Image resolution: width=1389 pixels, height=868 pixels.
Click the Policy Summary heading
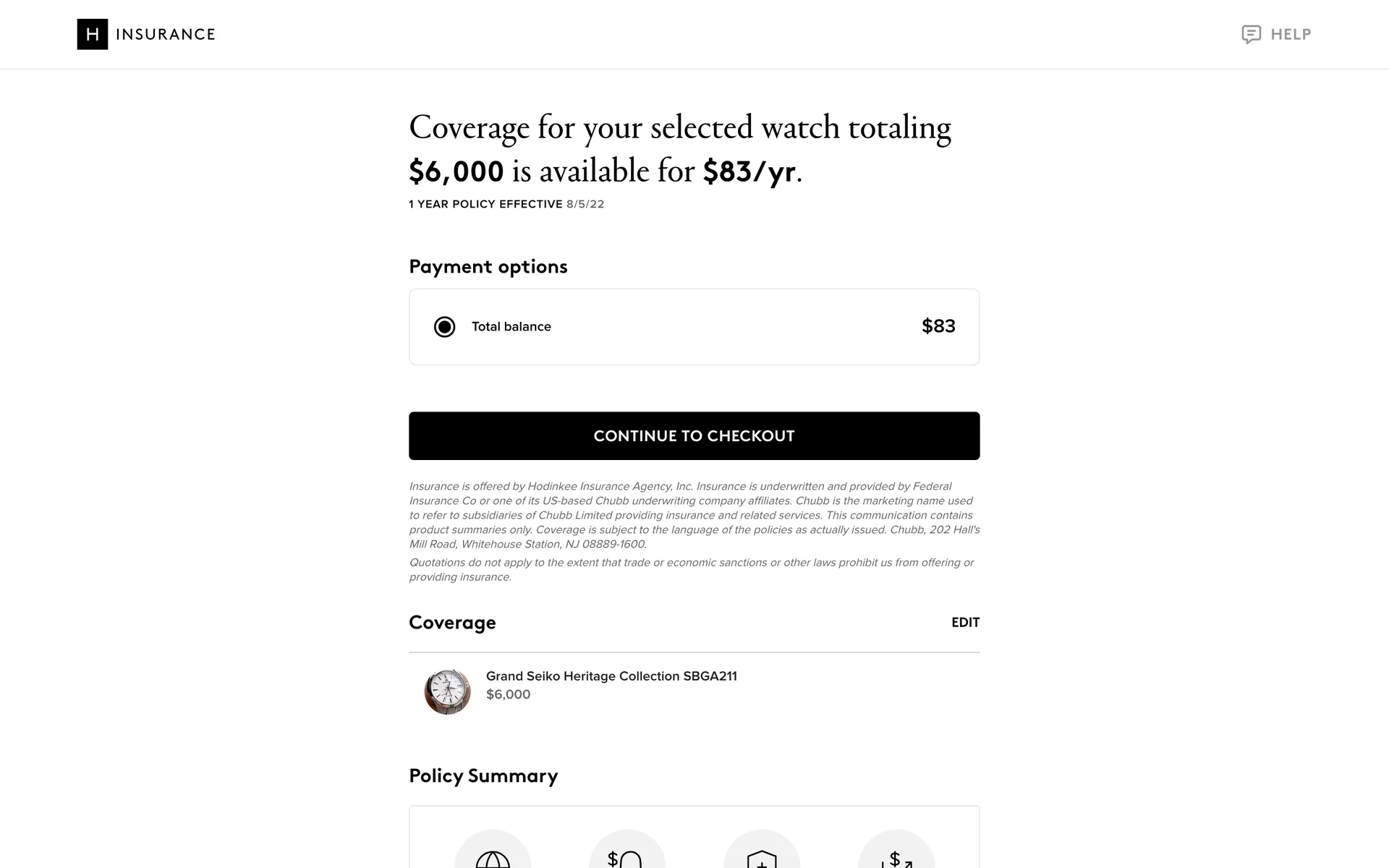[483, 776]
